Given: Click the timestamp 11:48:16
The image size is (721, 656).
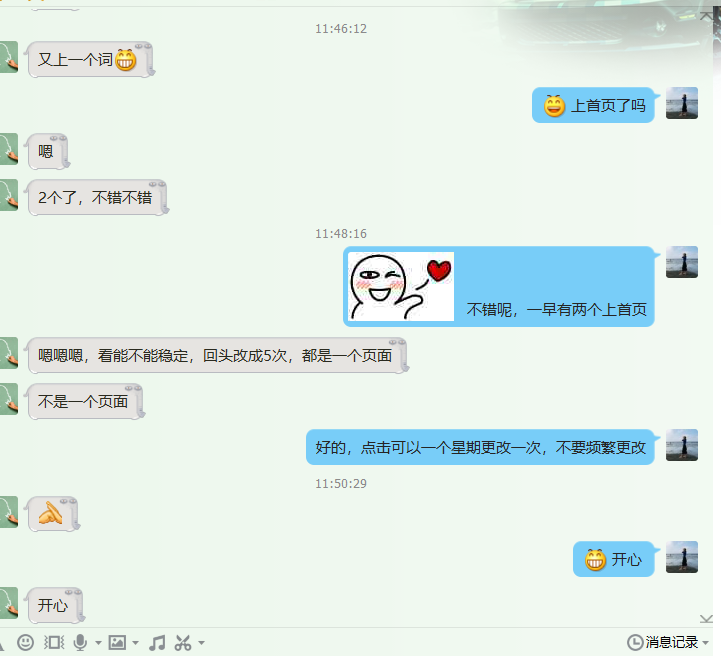Looking at the screenshot, I should 341,234.
